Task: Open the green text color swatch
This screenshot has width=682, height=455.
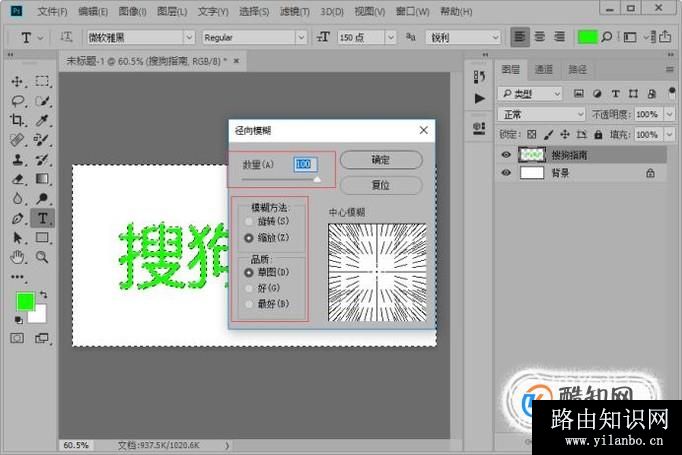Action: click(587, 37)
